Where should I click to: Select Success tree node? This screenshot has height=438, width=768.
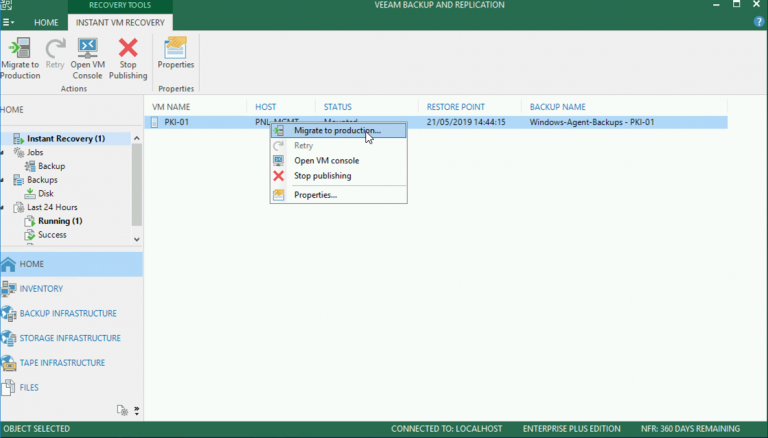point(52,235)
